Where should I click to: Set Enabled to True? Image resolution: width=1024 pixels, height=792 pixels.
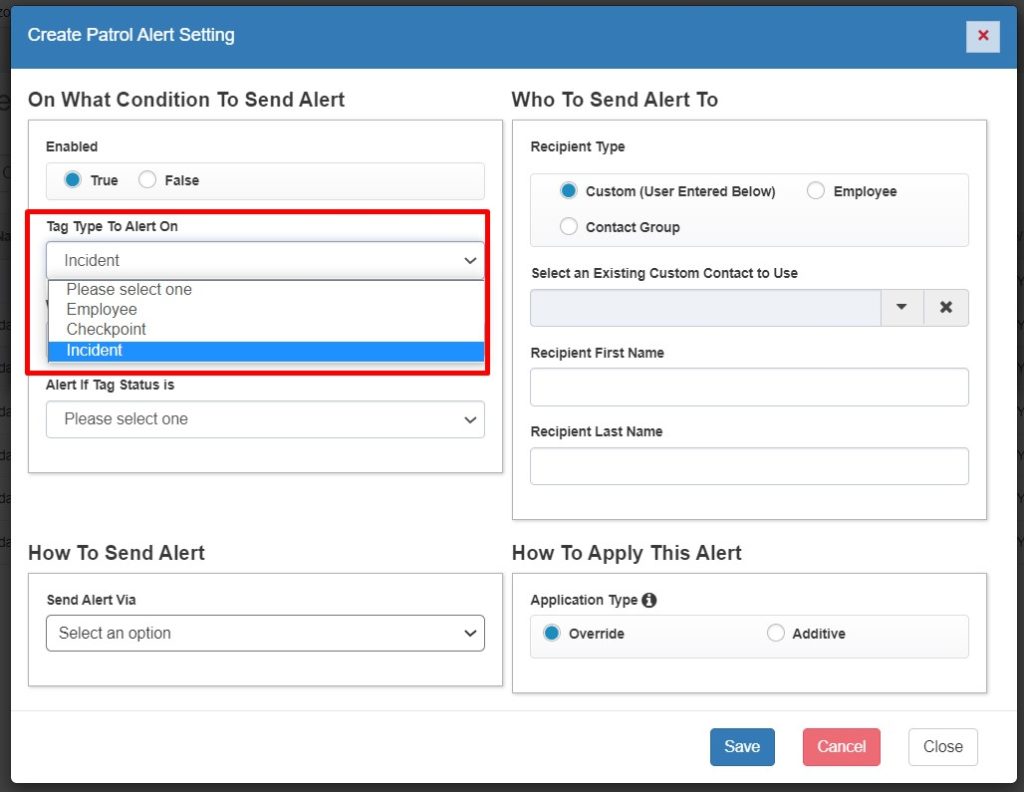coord(73,181)
